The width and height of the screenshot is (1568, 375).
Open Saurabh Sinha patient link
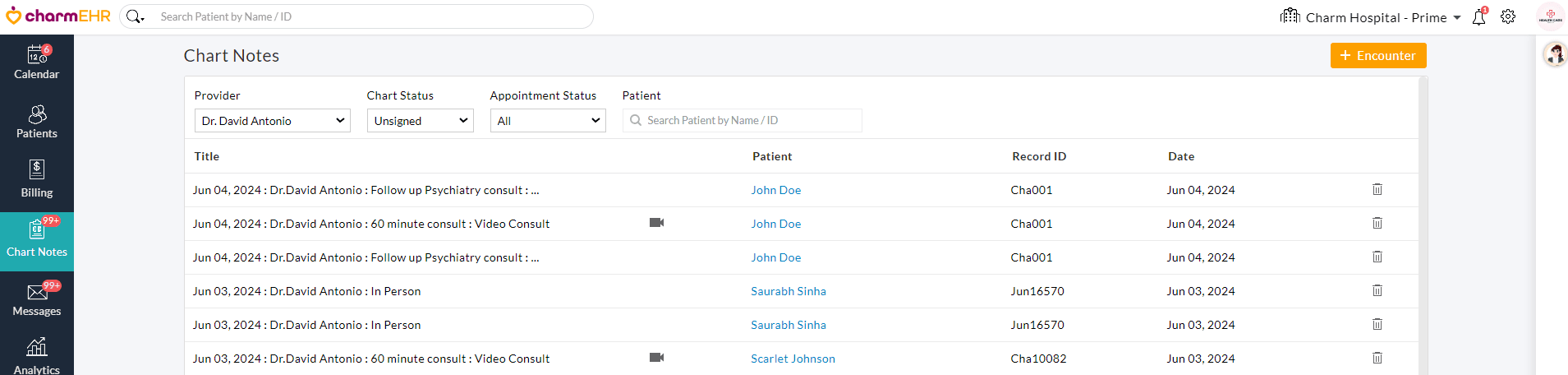[789, 291]
